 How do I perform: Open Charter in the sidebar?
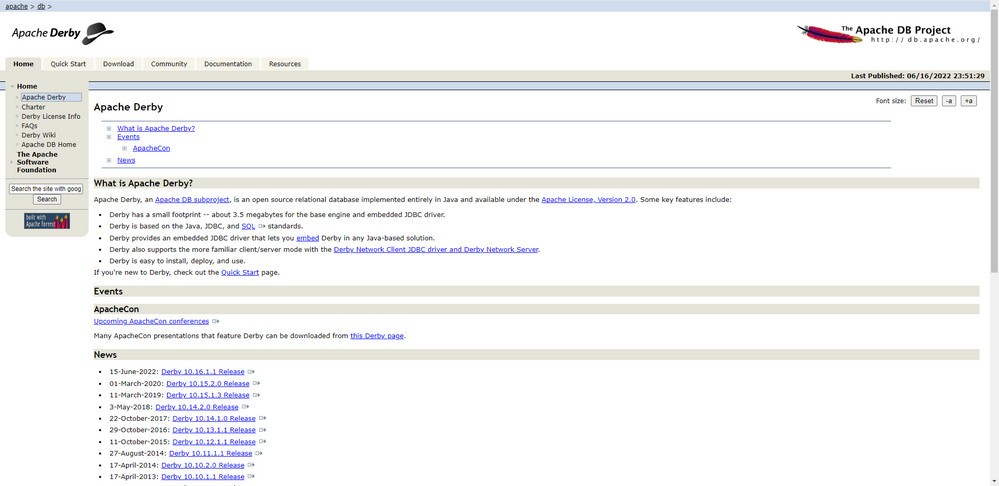coord(33,107)
